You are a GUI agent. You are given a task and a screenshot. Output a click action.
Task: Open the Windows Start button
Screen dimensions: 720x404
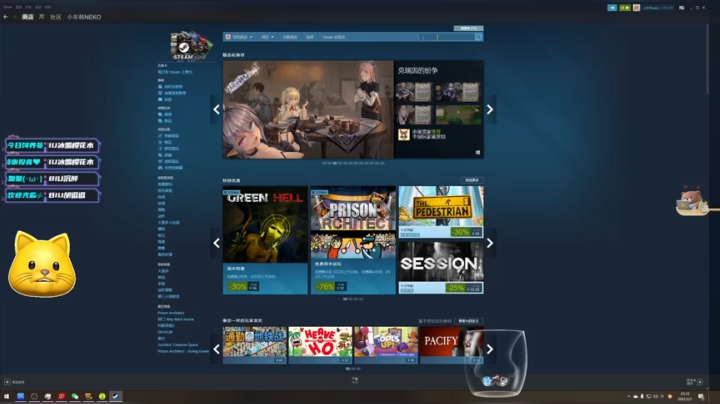tap(6, 396)
